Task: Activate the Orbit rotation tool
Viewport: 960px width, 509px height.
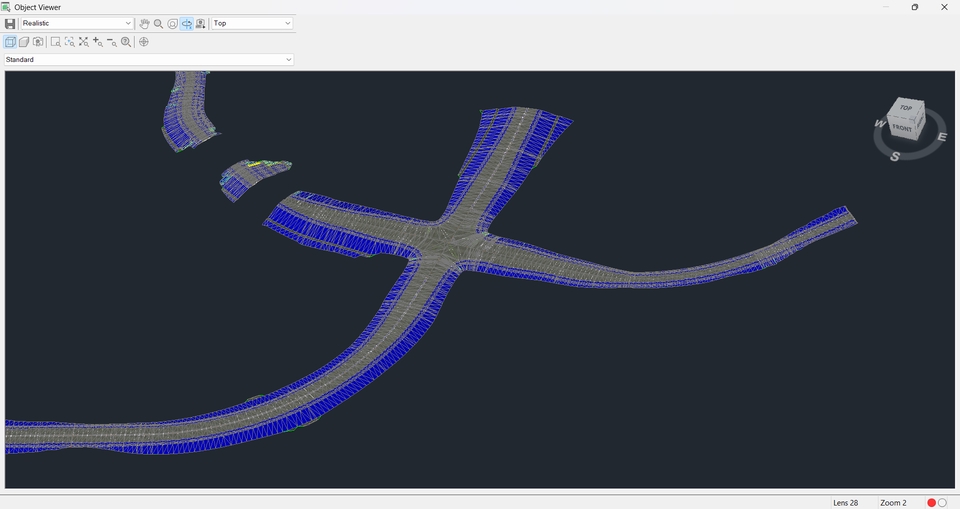Action: click(x=172, y=23)
